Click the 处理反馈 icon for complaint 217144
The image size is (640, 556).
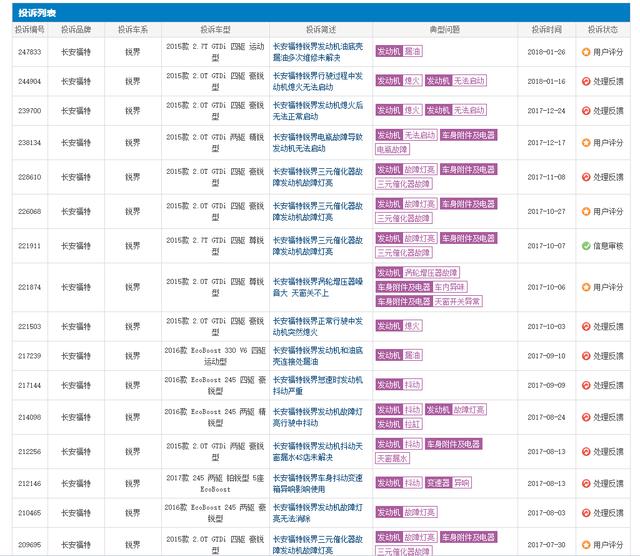[x=586, y=385]
